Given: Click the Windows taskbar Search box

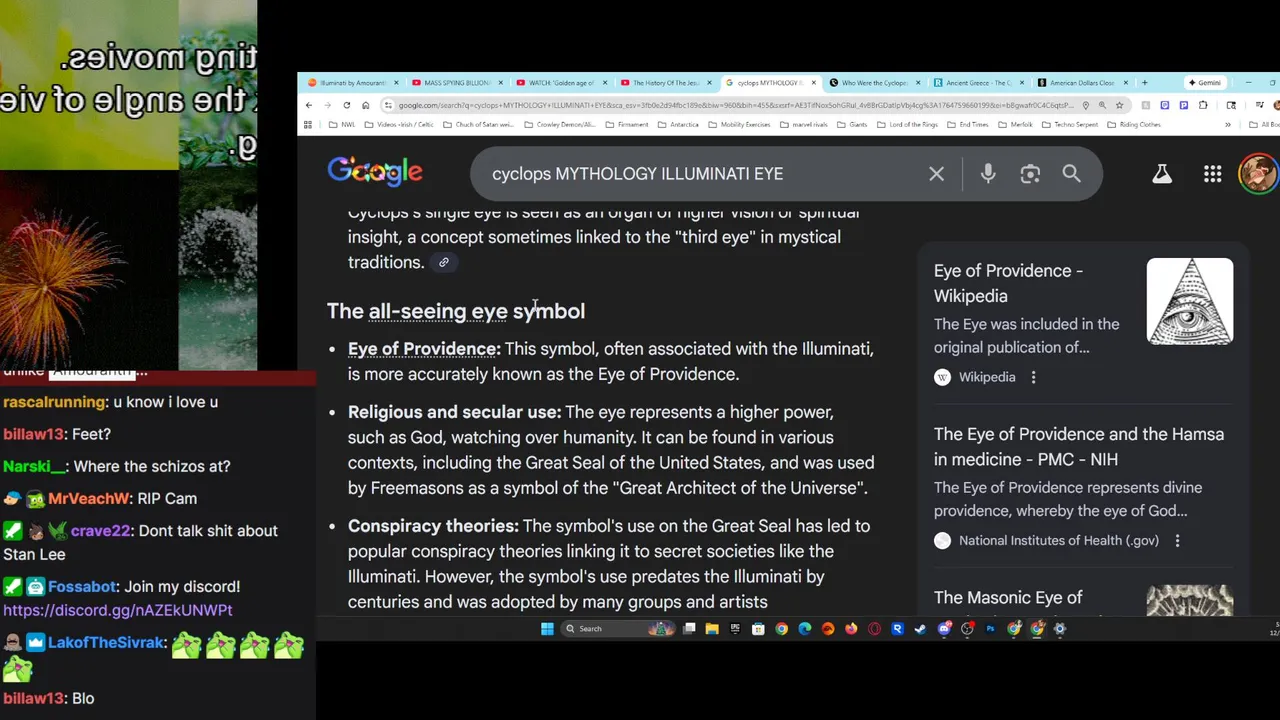Looking at the screenshot, I should tap(618, 629).
